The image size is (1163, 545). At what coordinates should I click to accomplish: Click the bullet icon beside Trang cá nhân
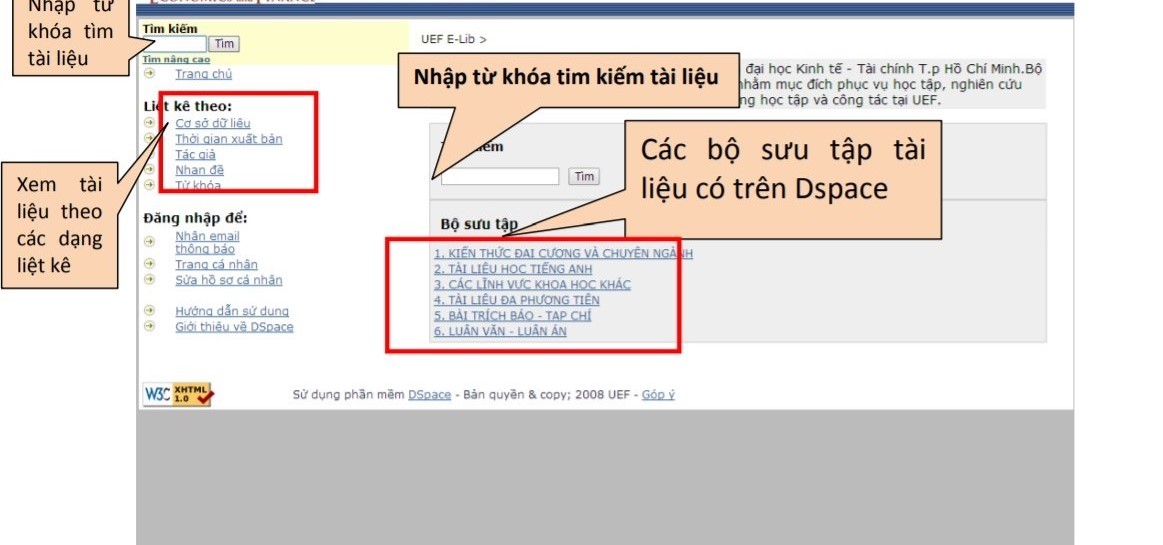click(149, 264)
